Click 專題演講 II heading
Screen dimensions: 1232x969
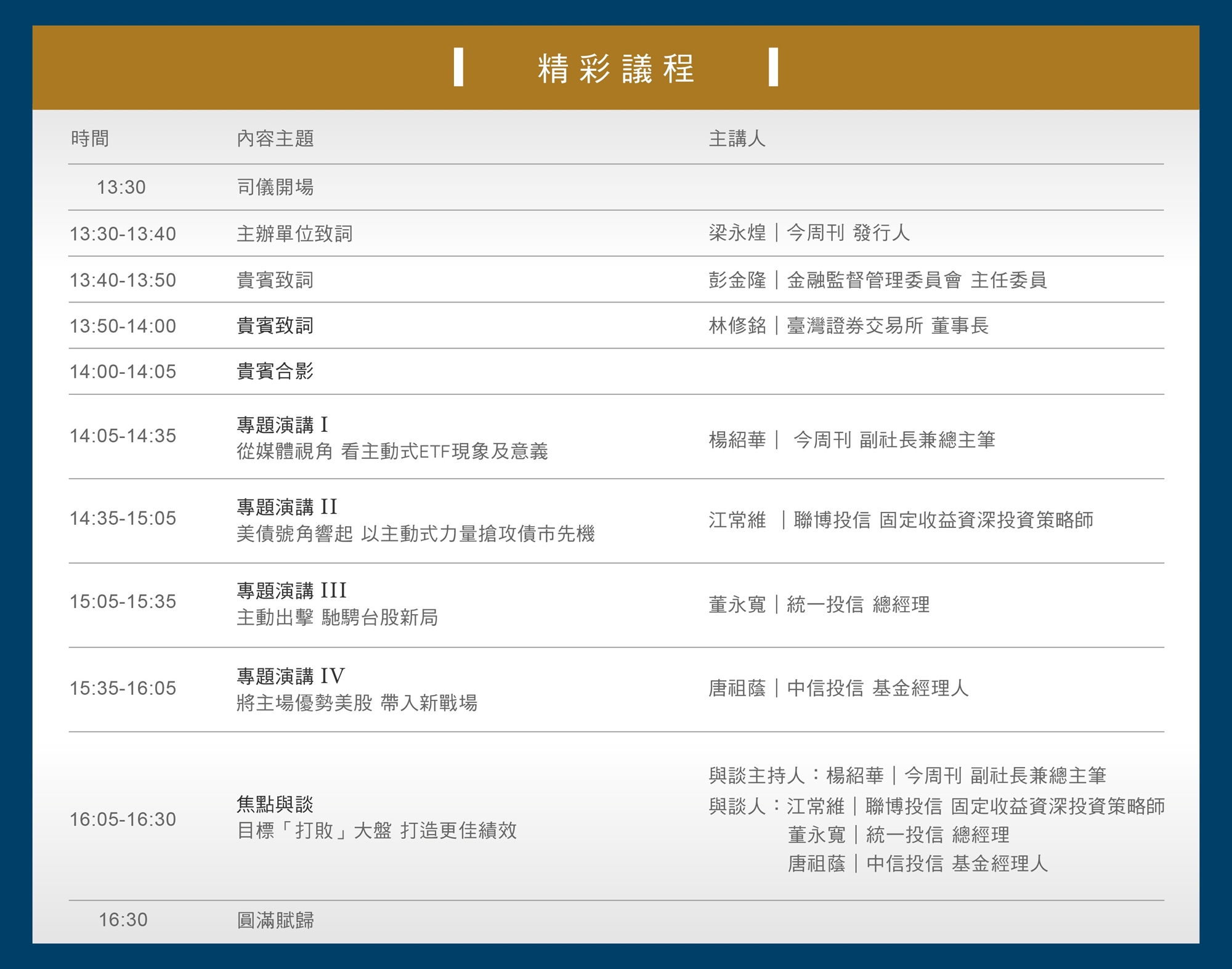[x=287, y=508]
